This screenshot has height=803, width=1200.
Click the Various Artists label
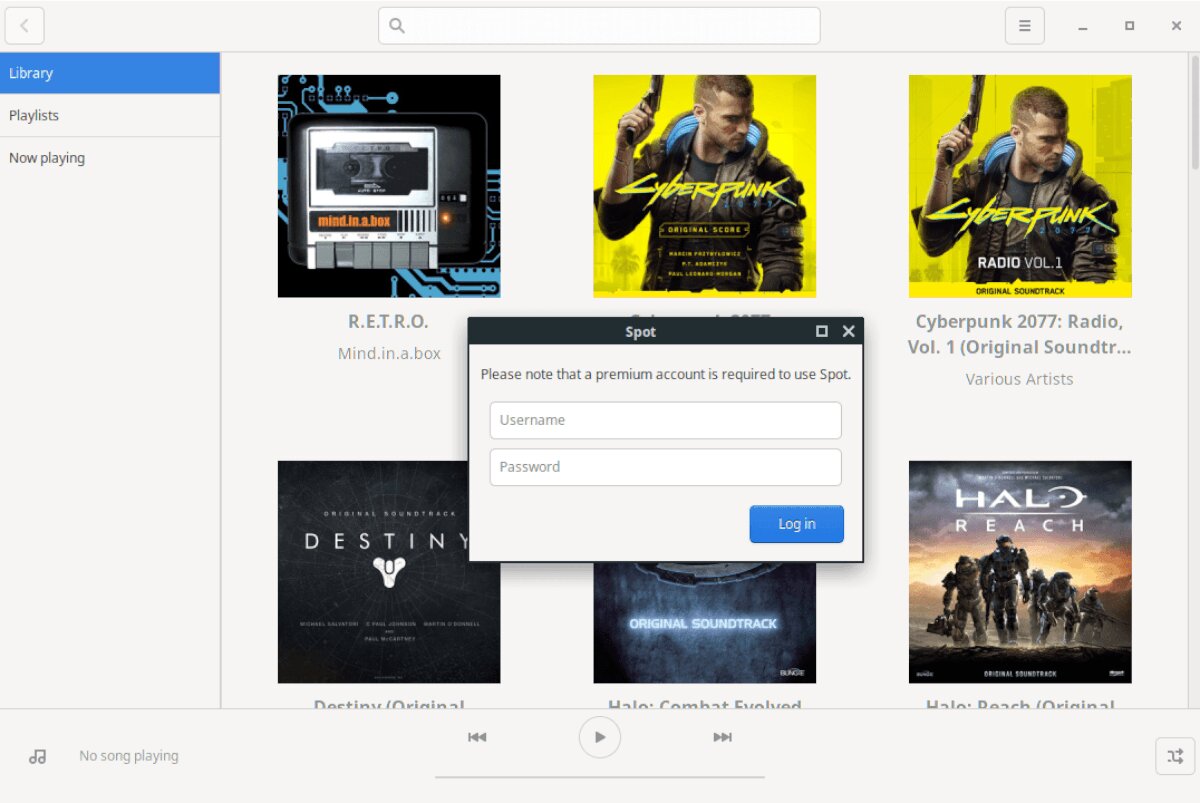pyautogui.click(x=1020, y=379)
